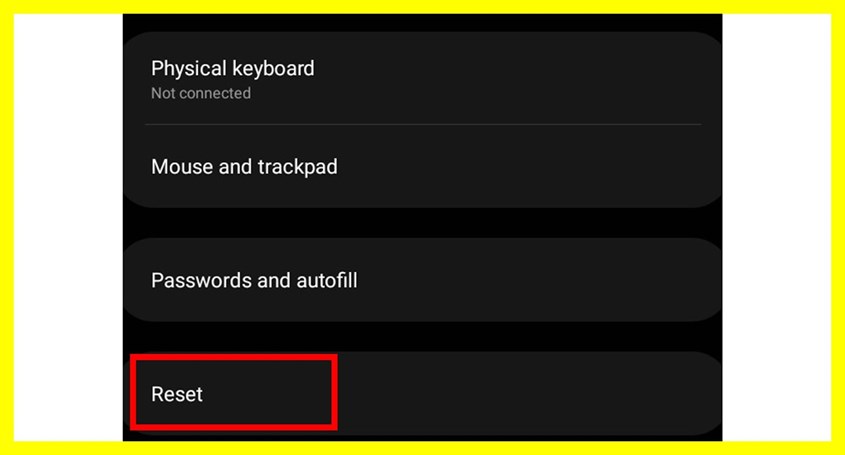The width and height of the screenshot is (845, 455).
Task: Click the divider line below Physical keyboard
Action: click(420, 124)
